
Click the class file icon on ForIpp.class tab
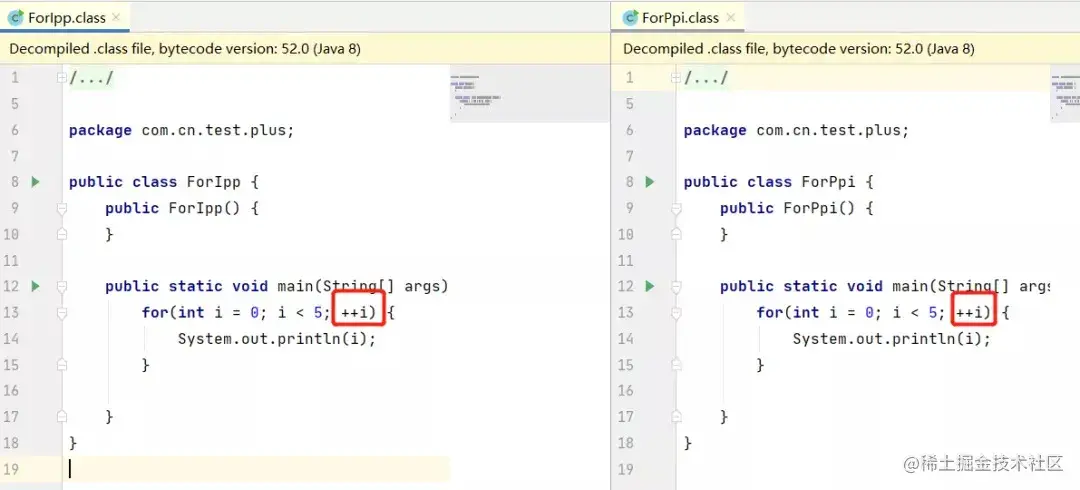click(16, 18)
